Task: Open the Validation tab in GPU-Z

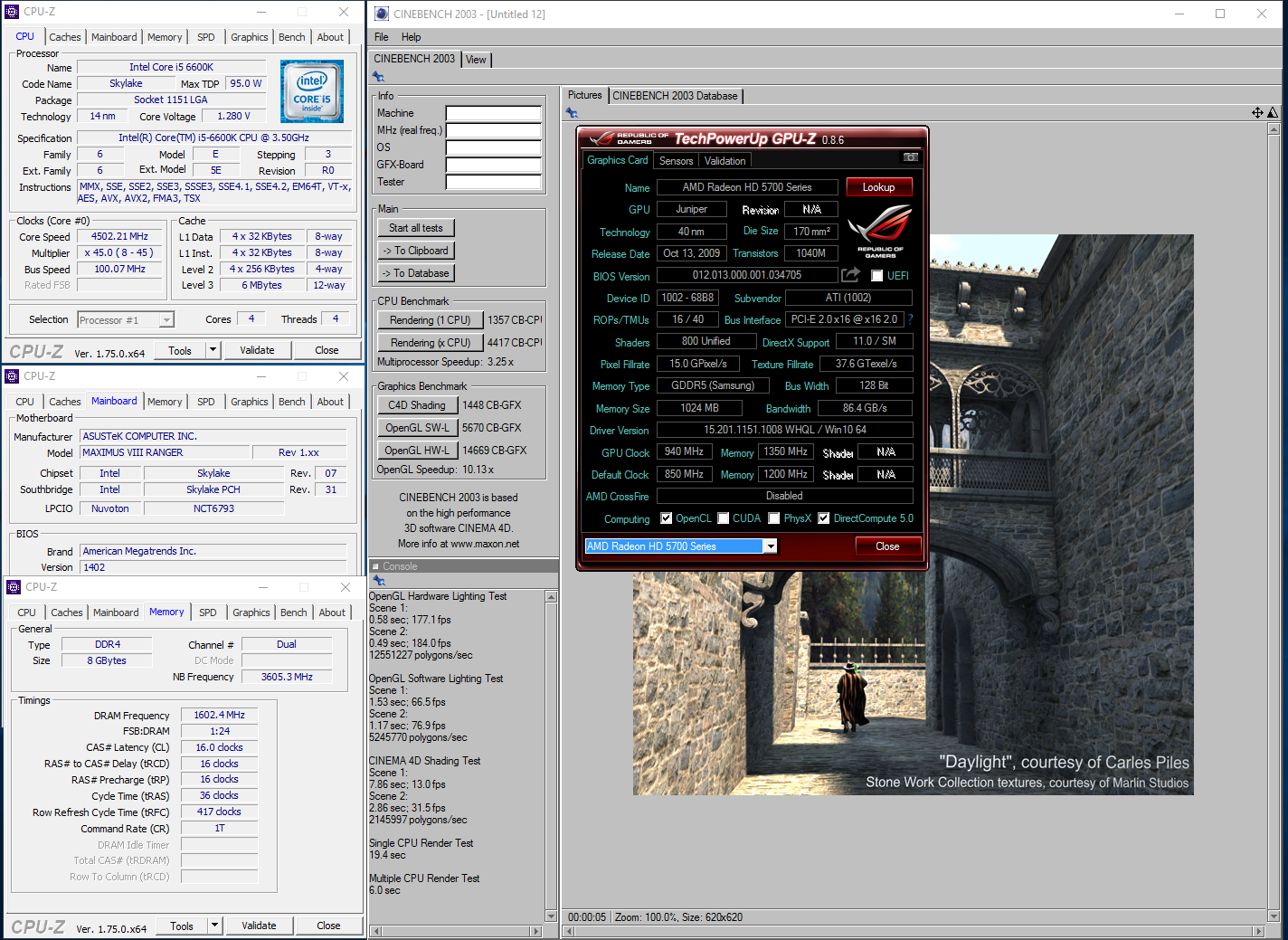Action: pos(725,160)
